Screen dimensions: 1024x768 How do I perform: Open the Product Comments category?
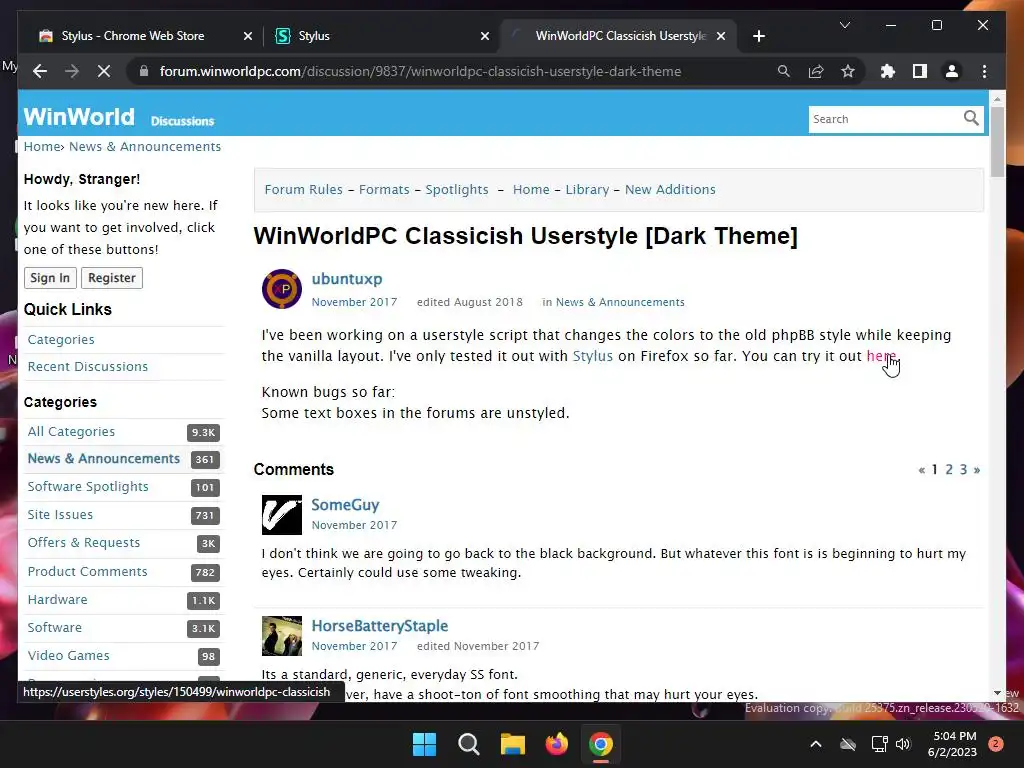tap(88, 571)
